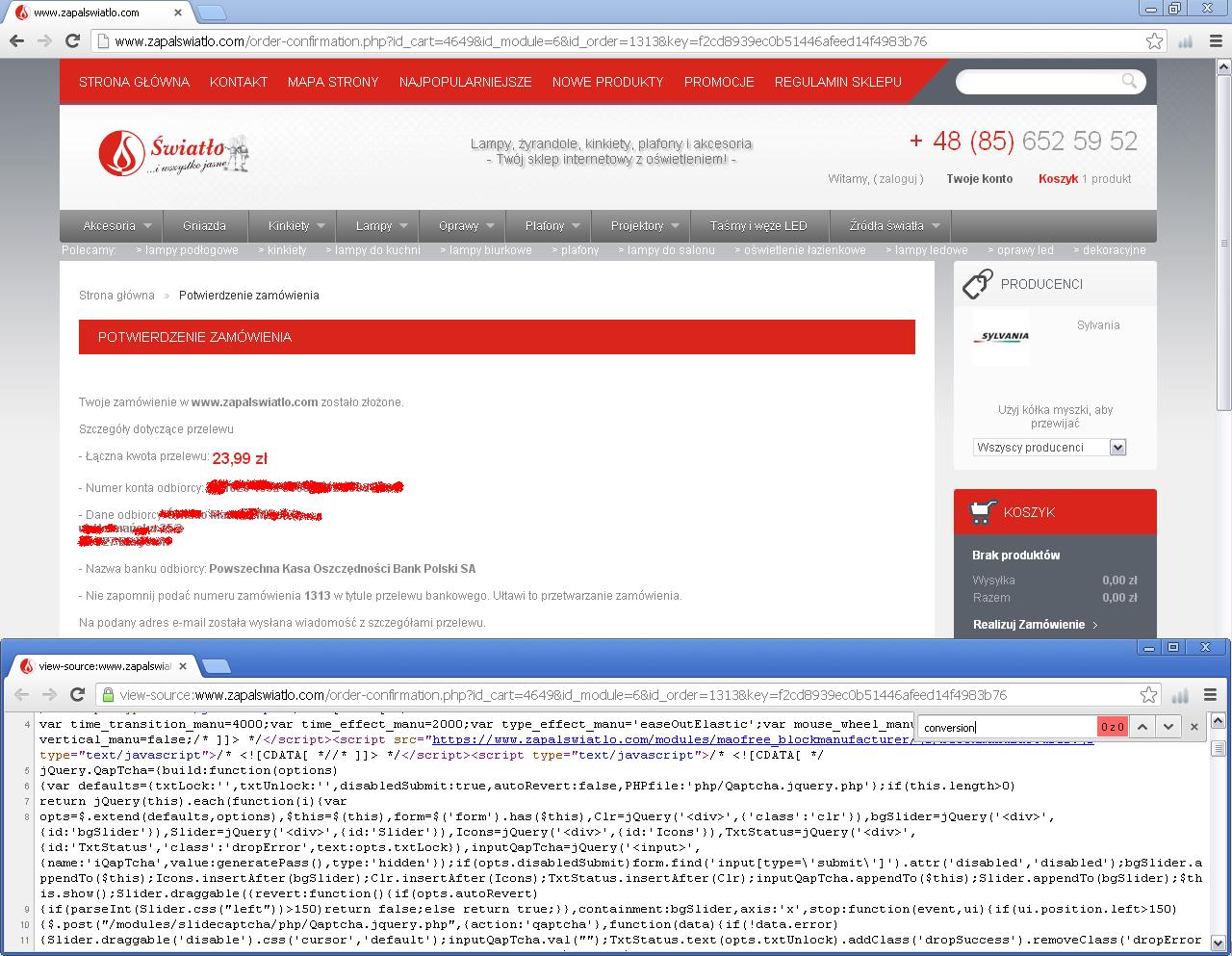The width and height of the screenshot is (1232, 956).
Task: Click the shopping cart icon beside Koszyk heading
Action: [981, 512]
